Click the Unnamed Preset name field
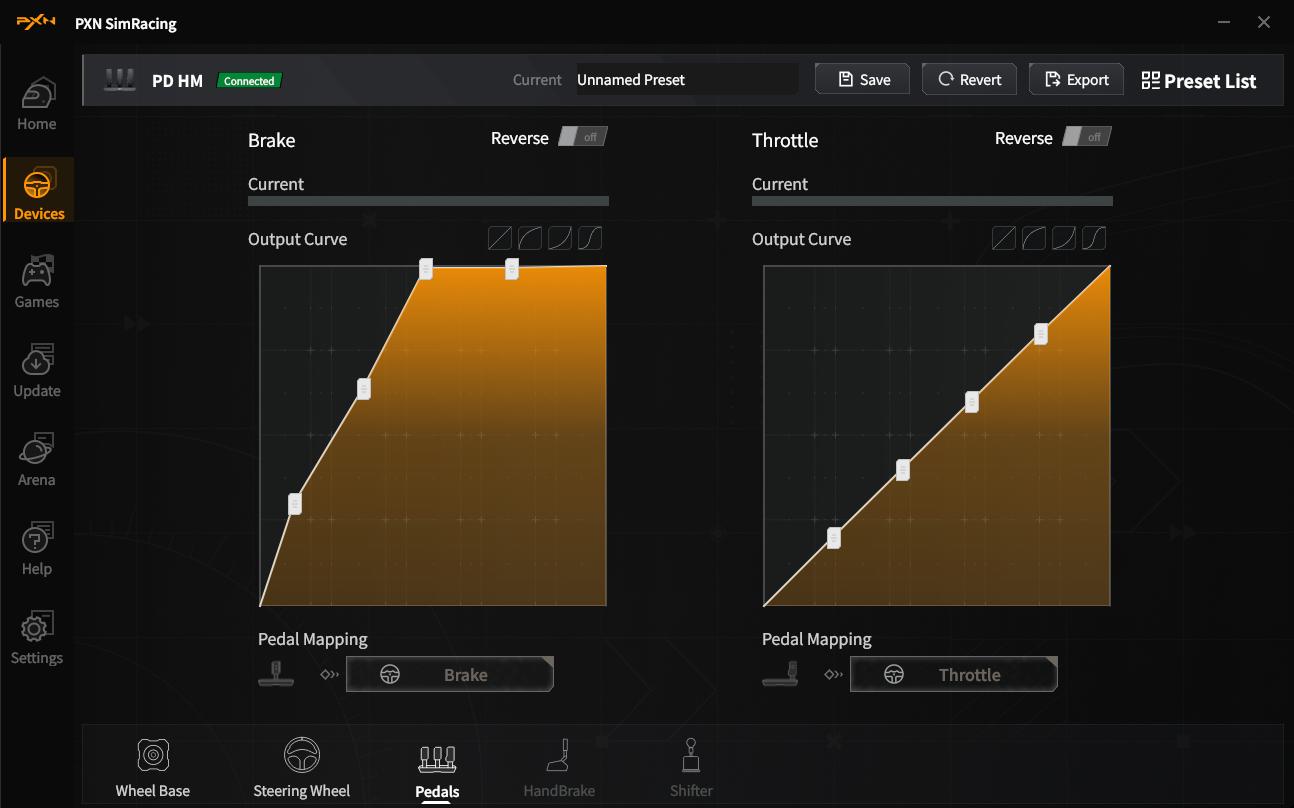 pos(686,80)
